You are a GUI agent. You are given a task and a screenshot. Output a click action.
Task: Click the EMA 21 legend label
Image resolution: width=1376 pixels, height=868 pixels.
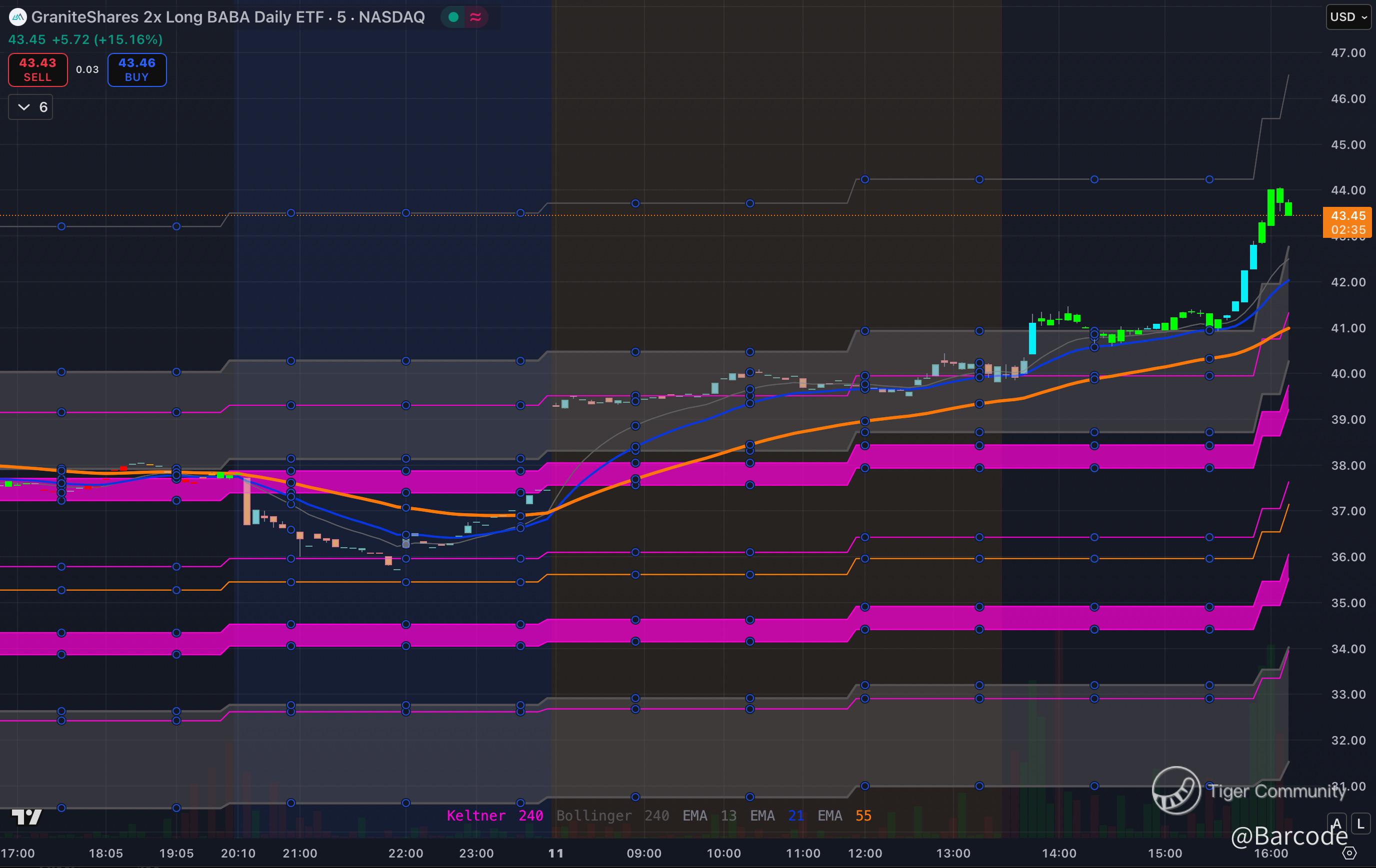(776, 816)
